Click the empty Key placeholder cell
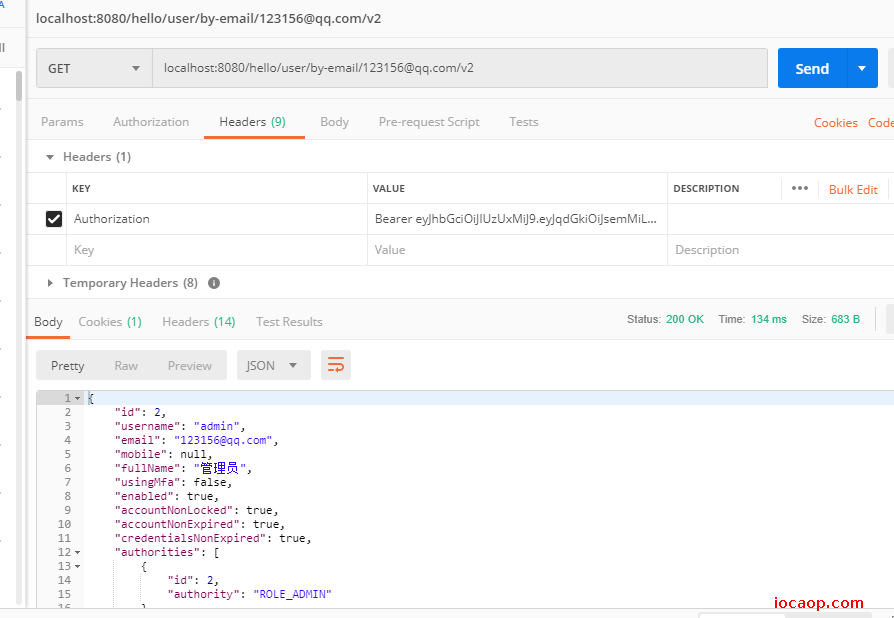 (x=217, y=250)
